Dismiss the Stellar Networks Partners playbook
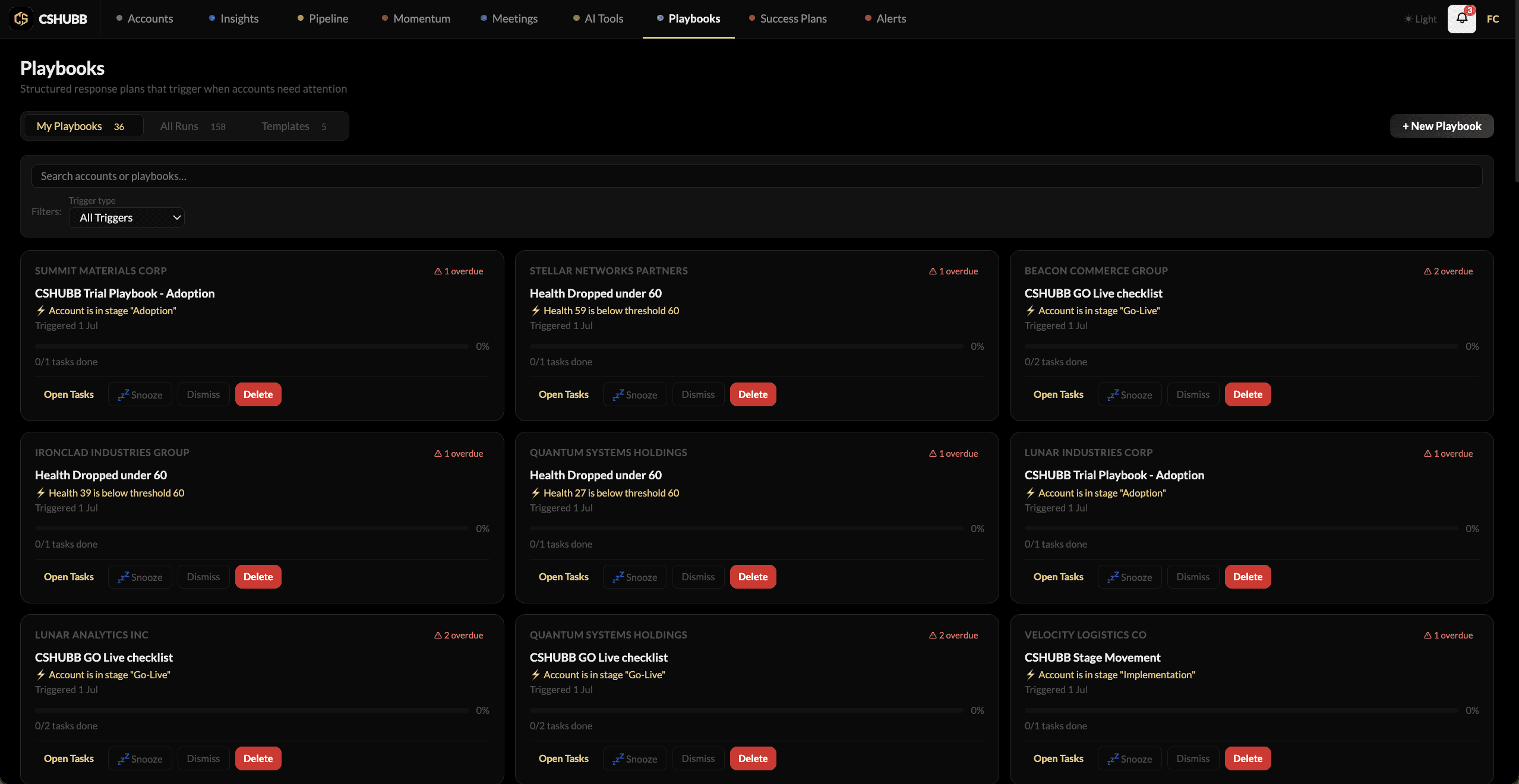 pos(698,395)
